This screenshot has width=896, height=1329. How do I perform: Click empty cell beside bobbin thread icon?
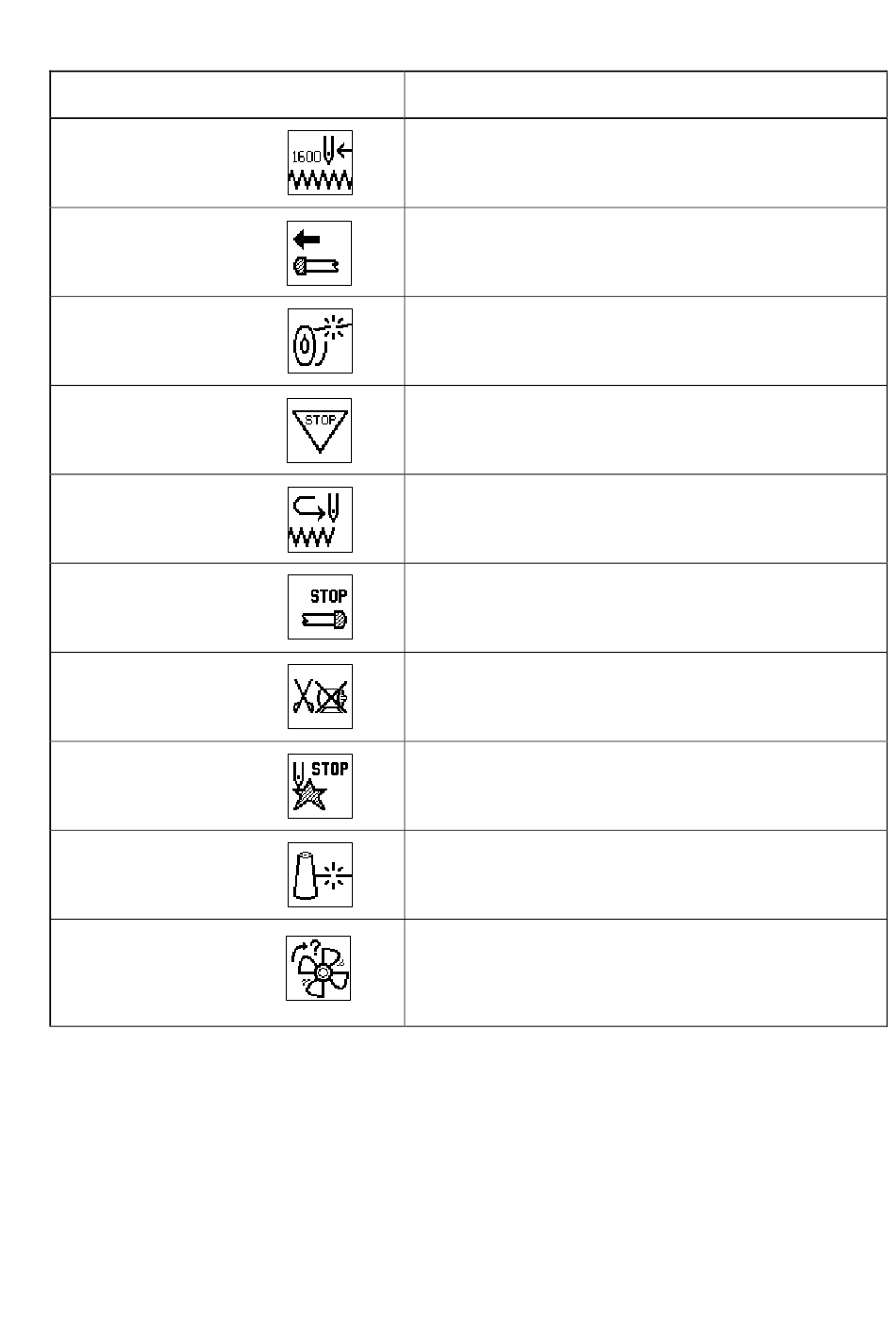click(646, 341)
